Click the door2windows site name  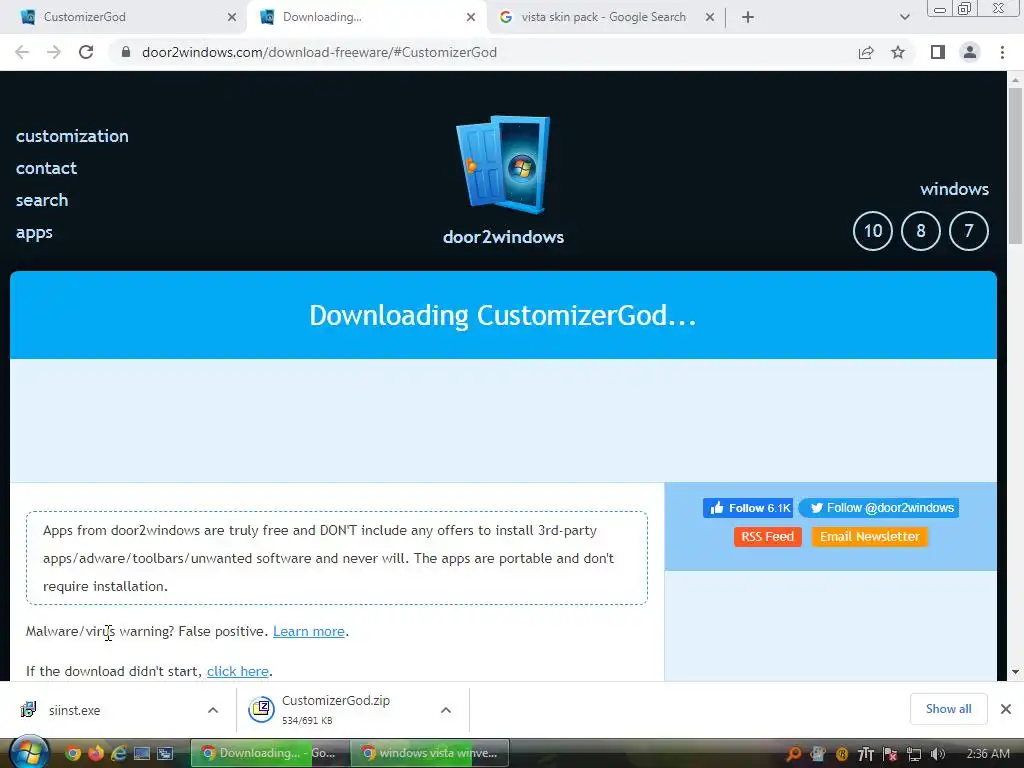click(x=504, y=236)
